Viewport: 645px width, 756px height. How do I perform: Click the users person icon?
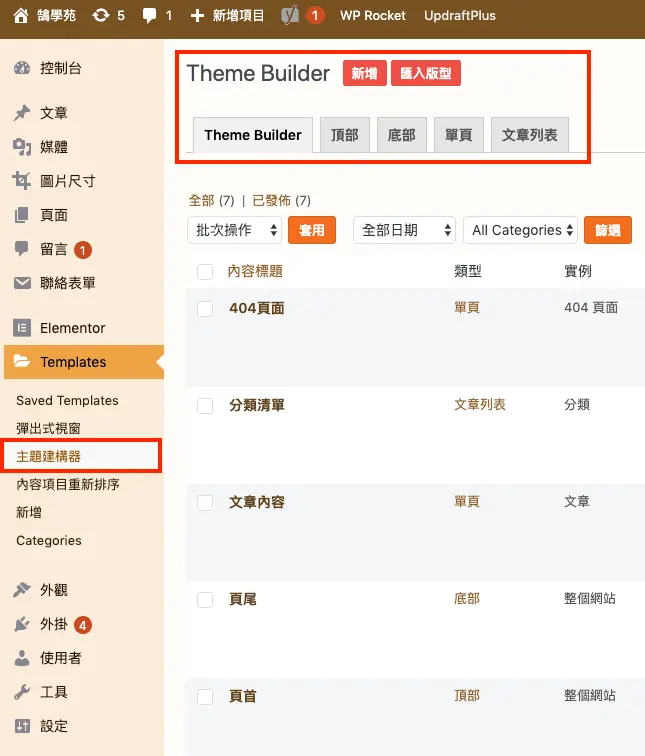click(x=22, y=658)
